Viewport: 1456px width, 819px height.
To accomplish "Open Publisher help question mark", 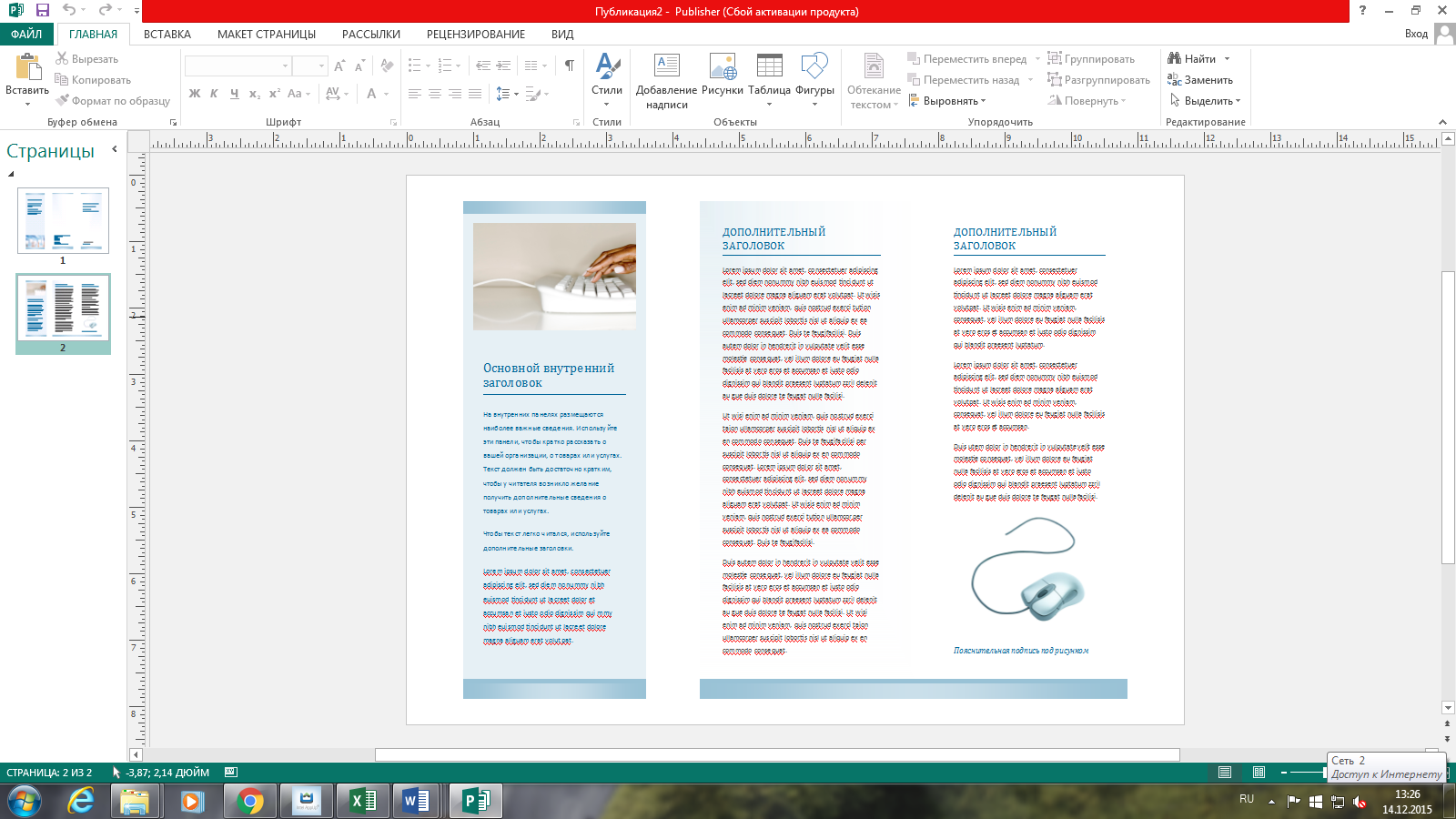I will point(1362,11).
